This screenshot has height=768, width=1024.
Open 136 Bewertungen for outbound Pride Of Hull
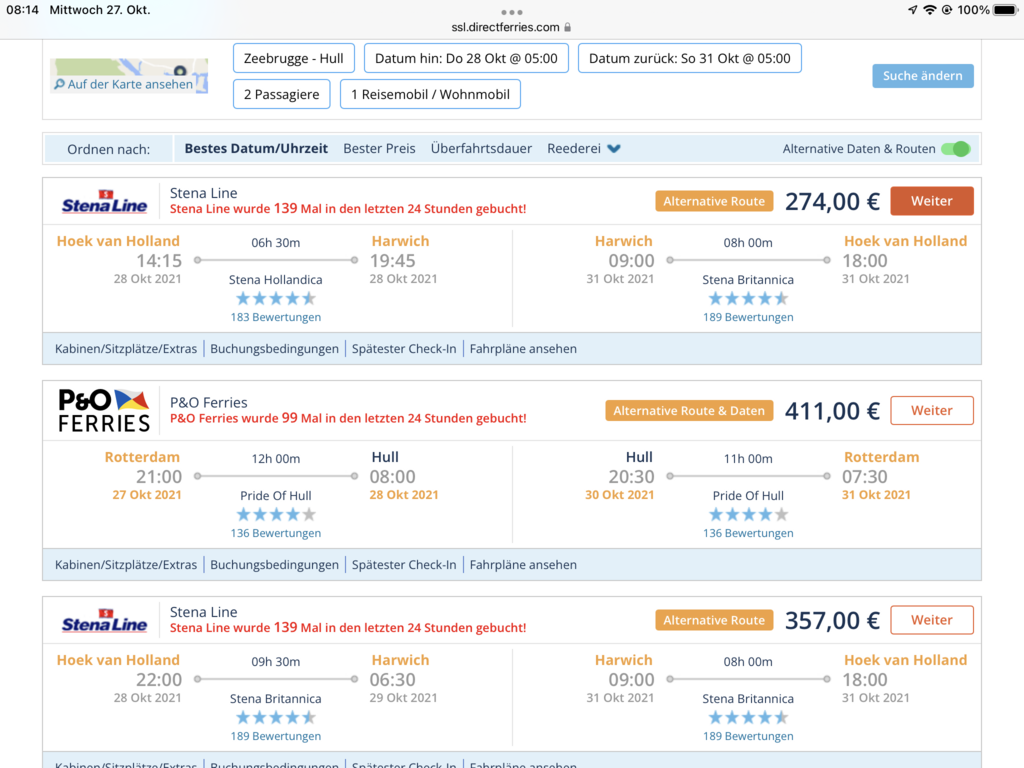coord(276,534)
